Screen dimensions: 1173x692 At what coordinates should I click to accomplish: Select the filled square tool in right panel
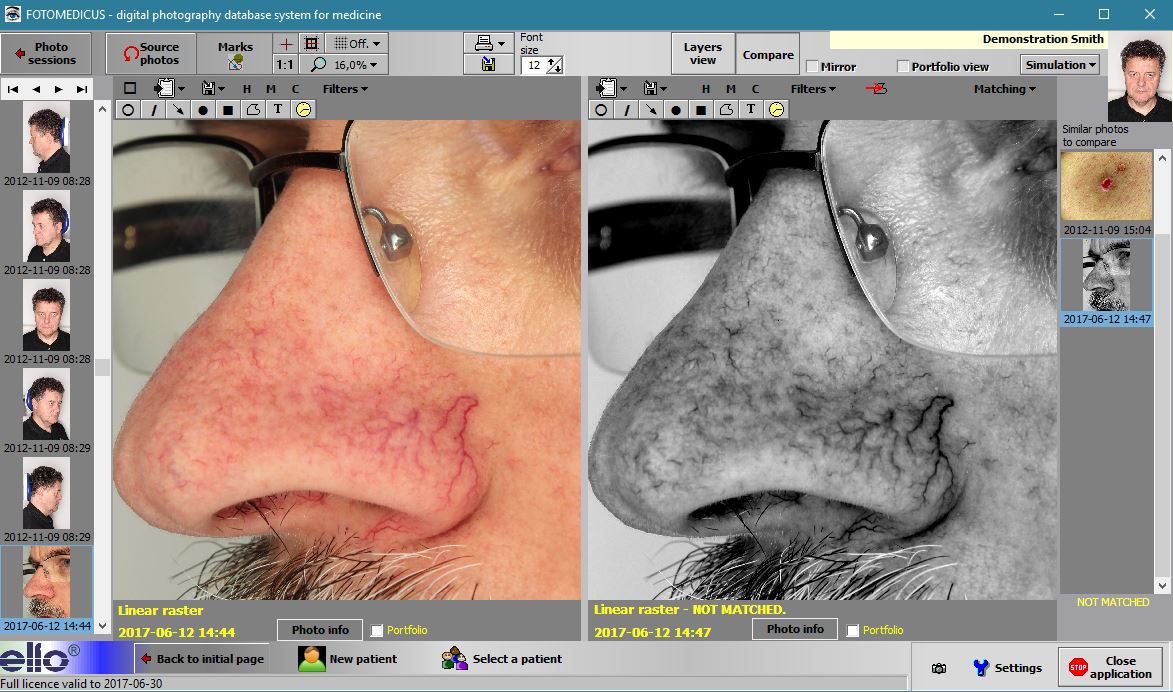[x=702, y=110]
